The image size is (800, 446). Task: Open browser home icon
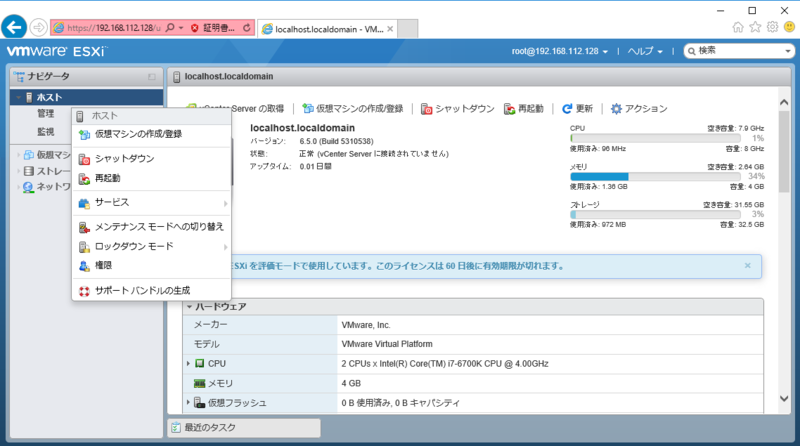[738, 27]
